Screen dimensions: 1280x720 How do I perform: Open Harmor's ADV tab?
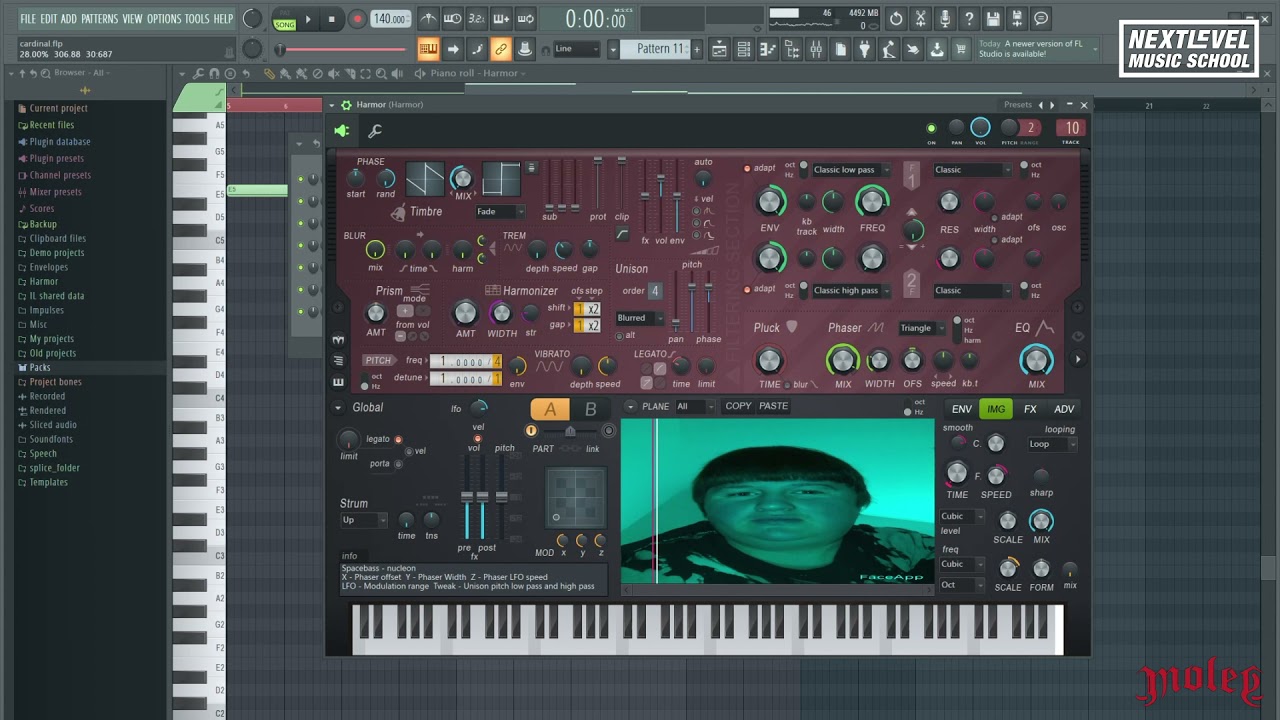1064,409
